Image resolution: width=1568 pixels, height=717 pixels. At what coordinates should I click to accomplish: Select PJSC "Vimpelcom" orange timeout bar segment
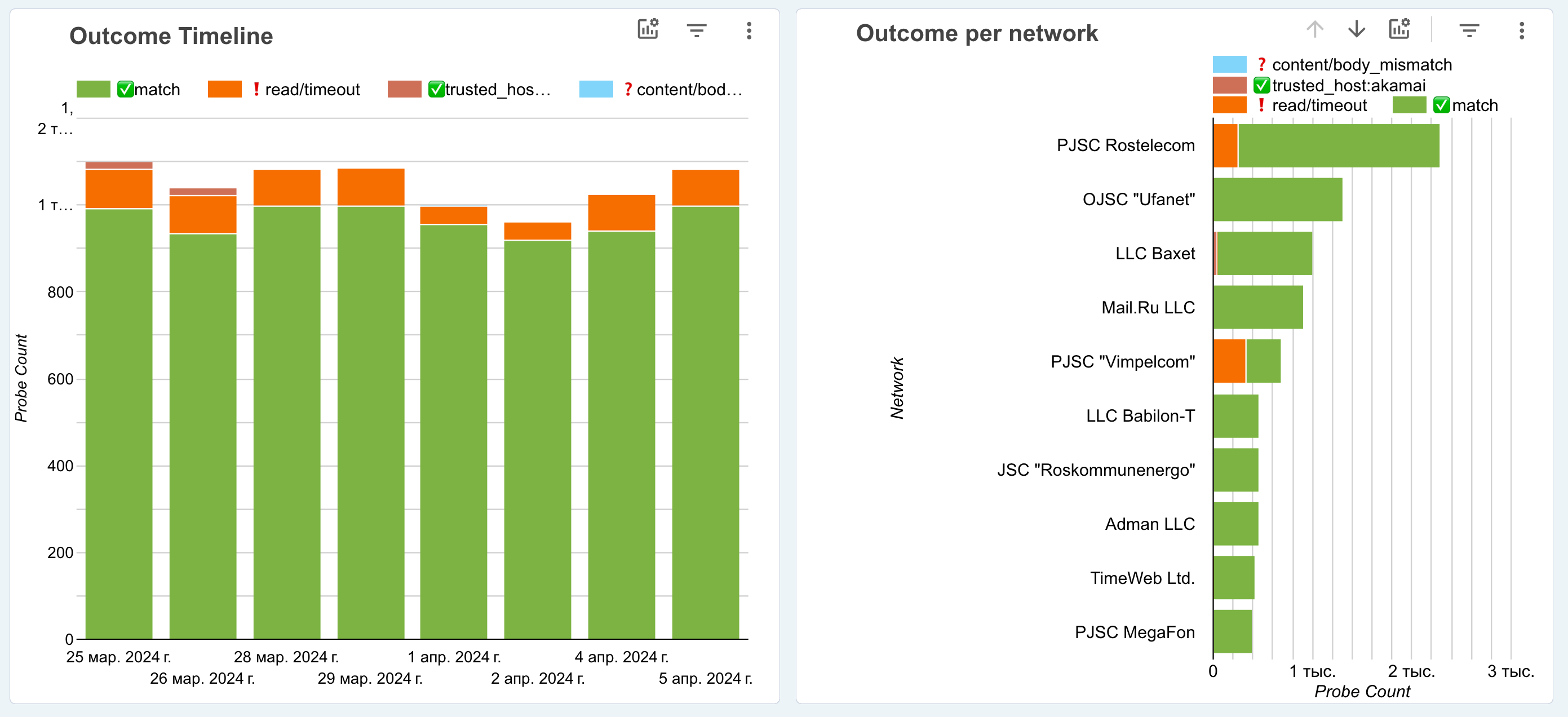pyautogui.click(x=1229, y=361)
